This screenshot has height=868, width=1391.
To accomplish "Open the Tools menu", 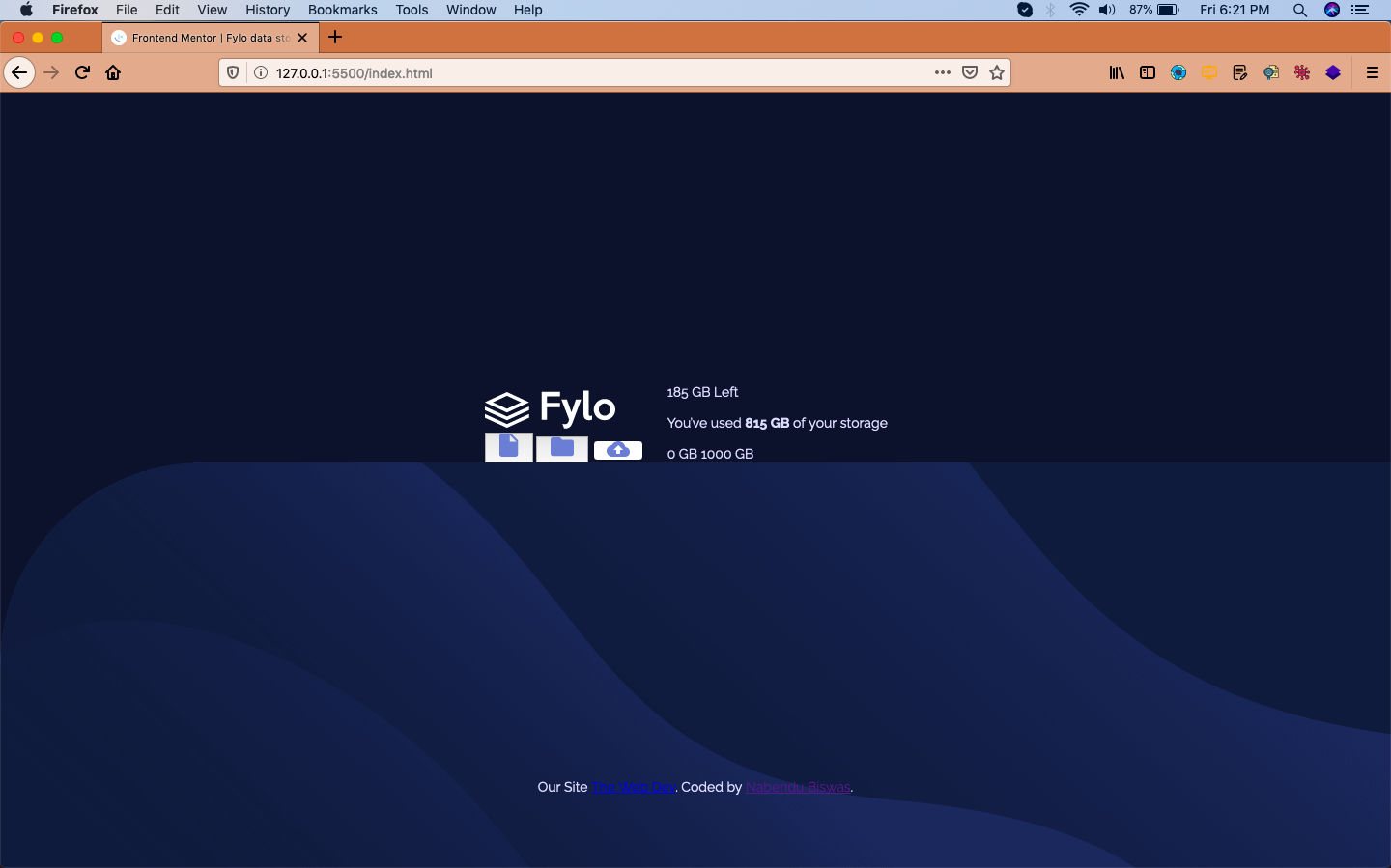I will click(412, 10).
